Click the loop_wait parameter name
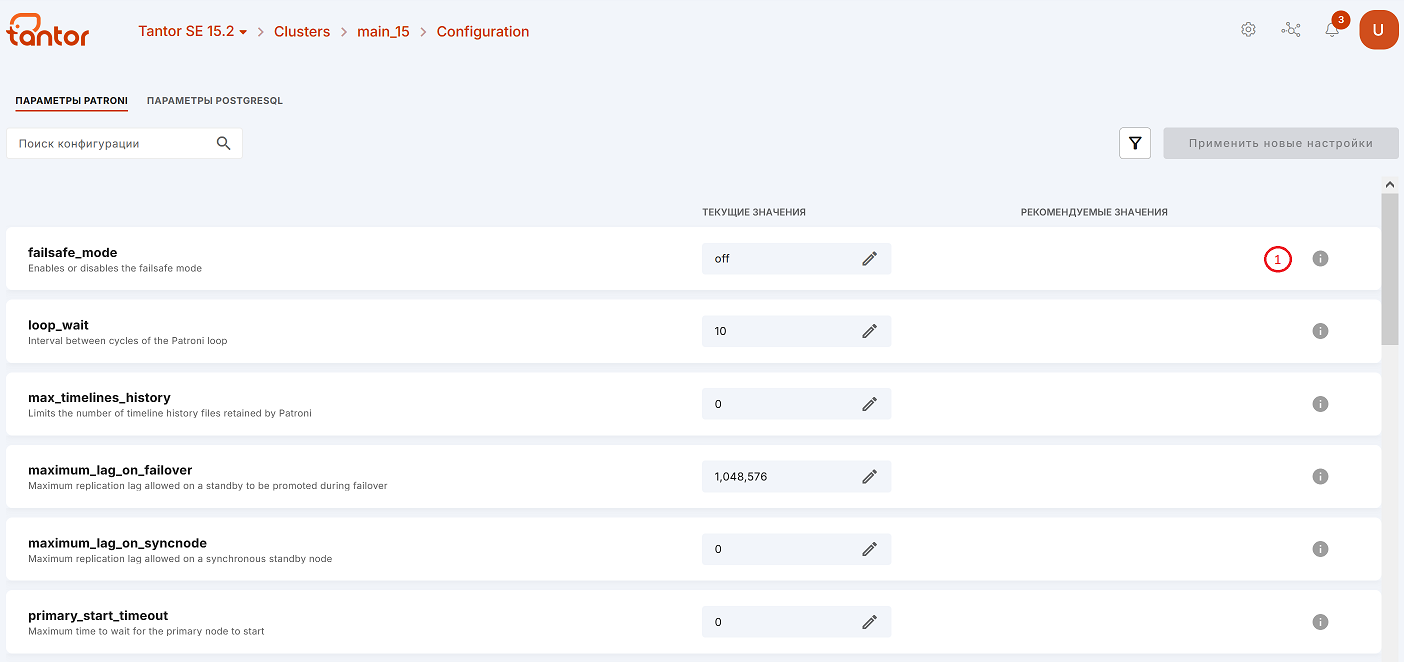Viewport: 1404px width, 662px height. pos(58,325)
